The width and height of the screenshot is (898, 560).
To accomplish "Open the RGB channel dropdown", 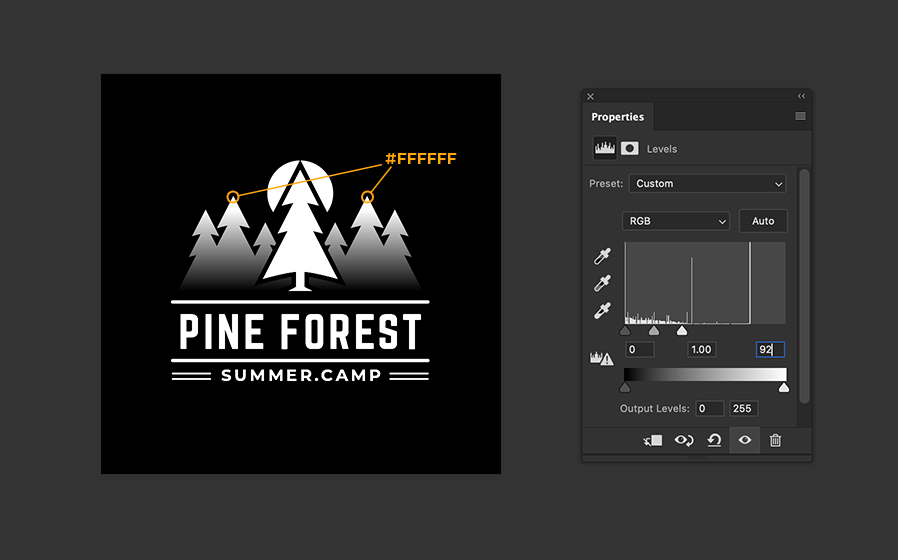I will (676, 221).
